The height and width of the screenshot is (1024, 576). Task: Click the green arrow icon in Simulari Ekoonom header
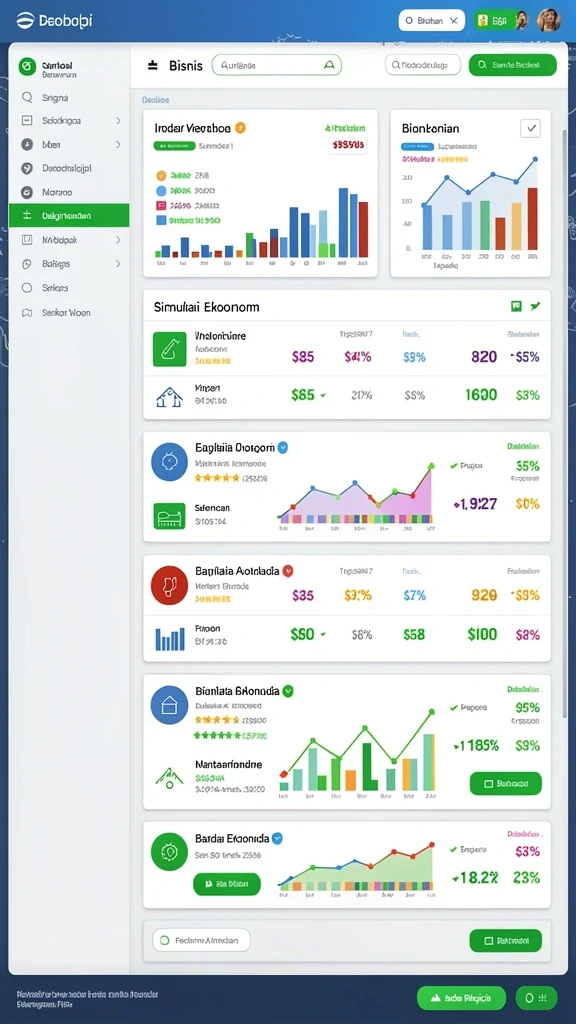536,306
